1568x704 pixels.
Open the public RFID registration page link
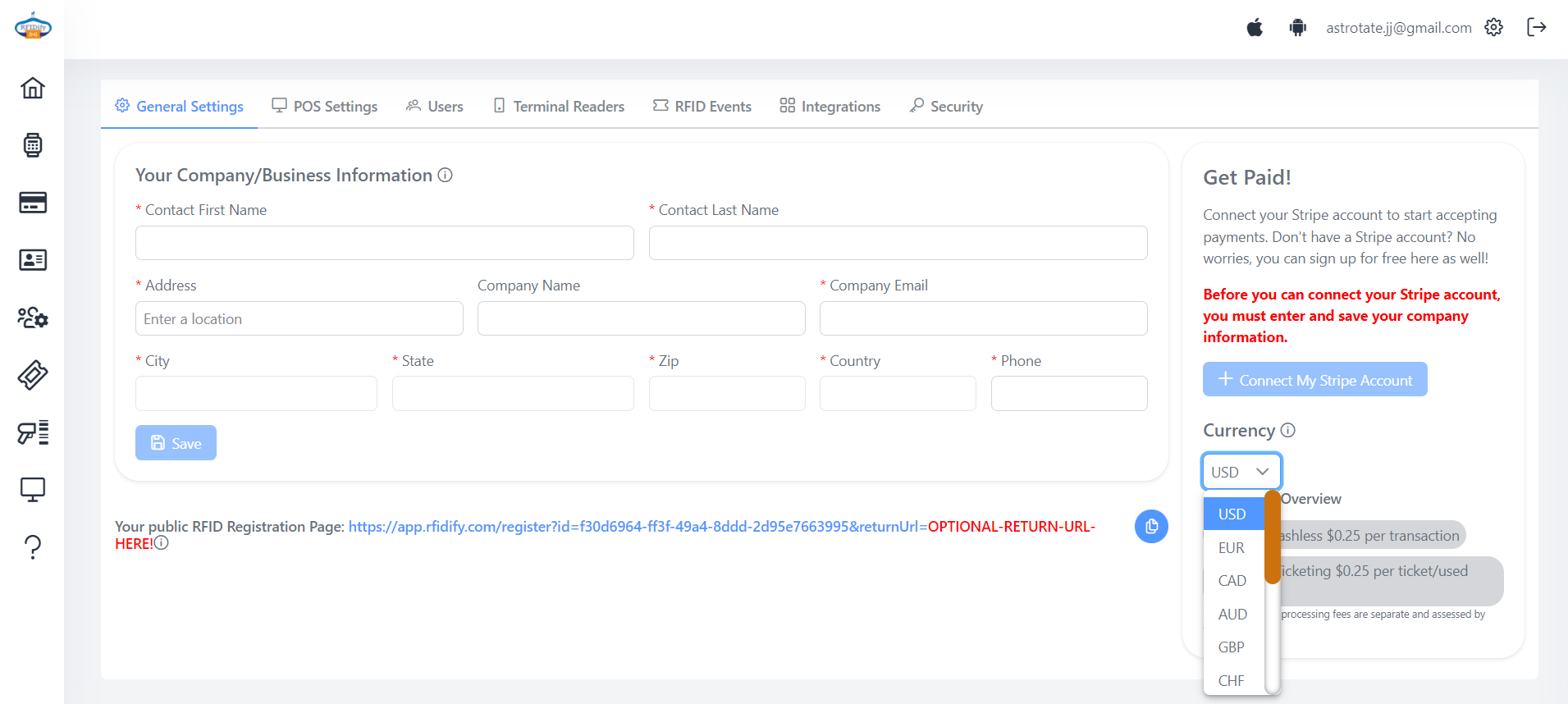click(x=638, y=526)
